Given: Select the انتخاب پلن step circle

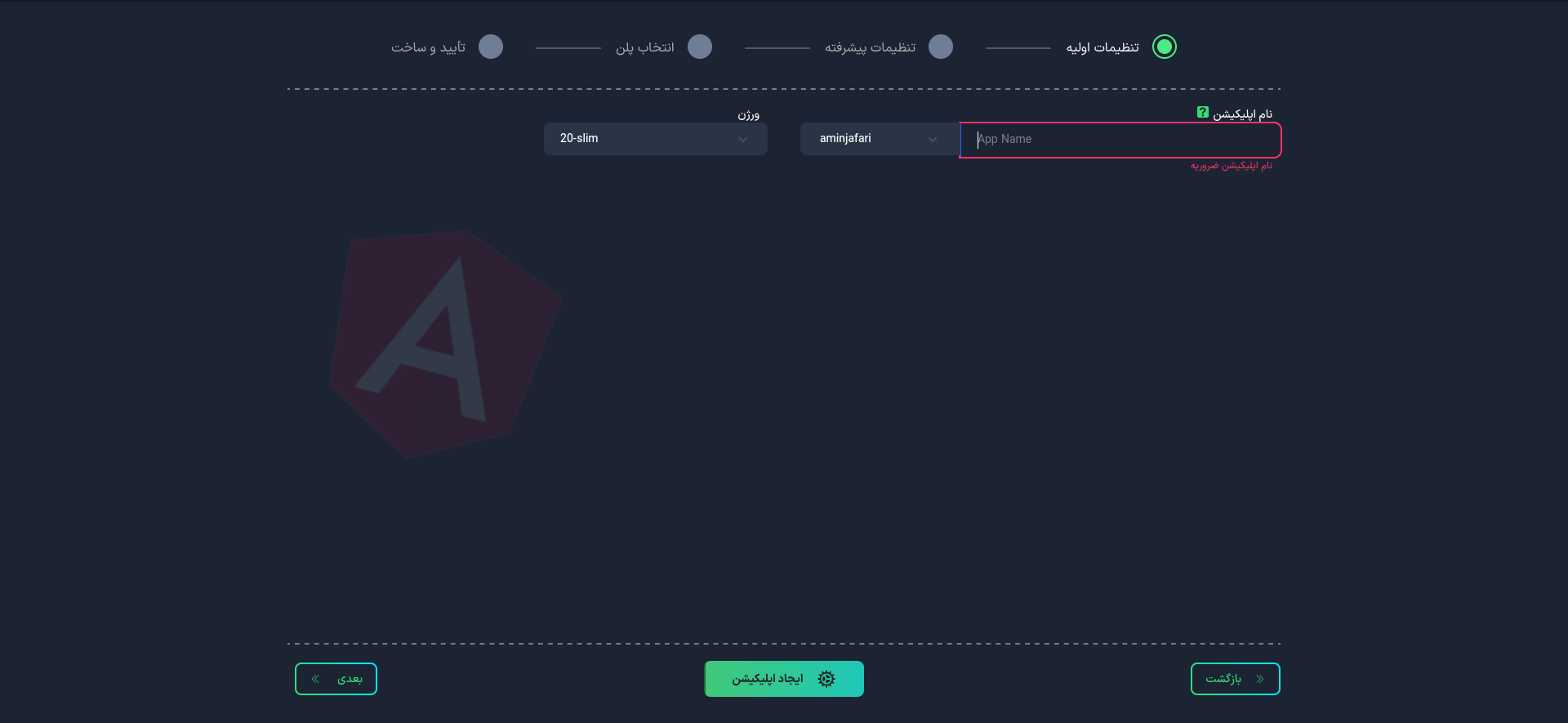Looking at the screenshot, I should (700, 47).
